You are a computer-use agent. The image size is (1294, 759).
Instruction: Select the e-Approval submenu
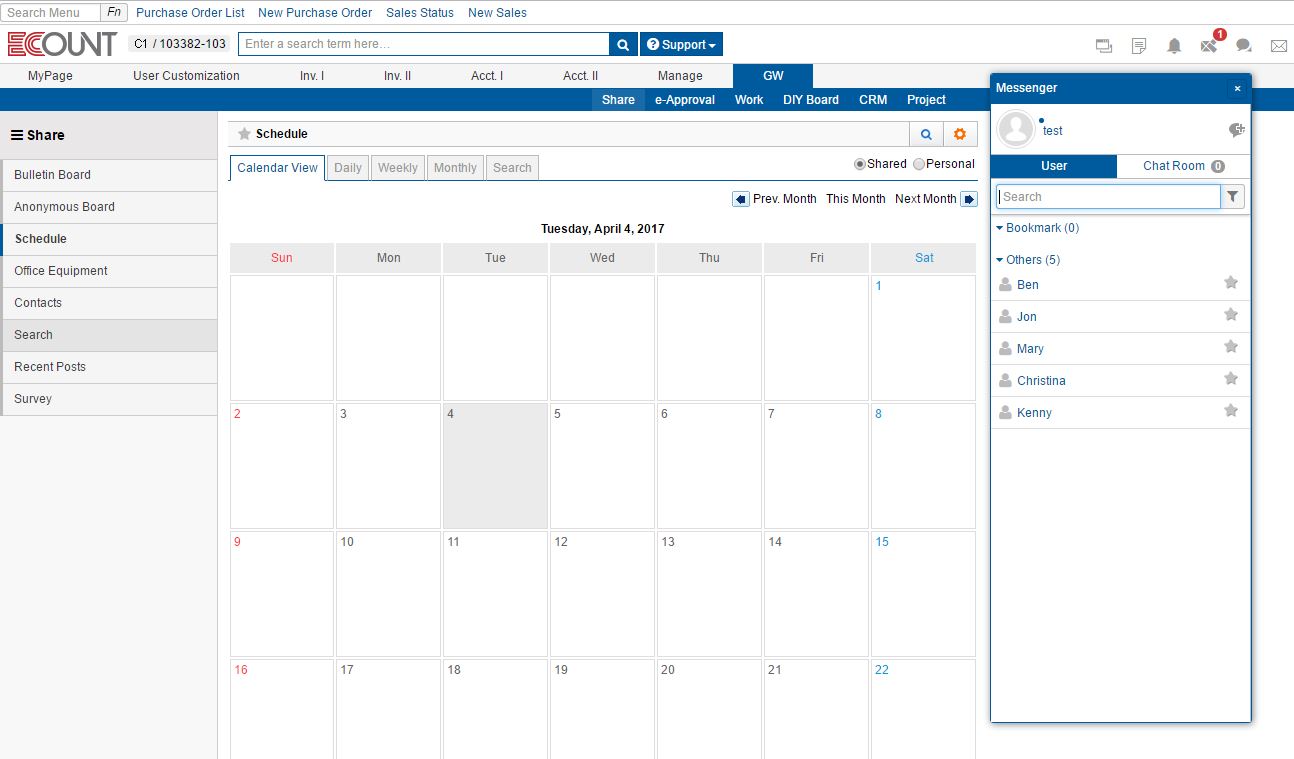pos(685,100)
